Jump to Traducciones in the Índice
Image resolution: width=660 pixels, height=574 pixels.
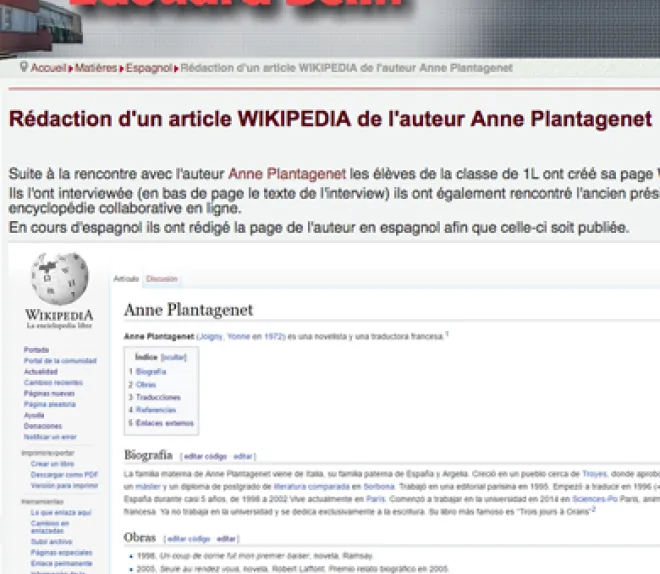(x=158, y=397)
